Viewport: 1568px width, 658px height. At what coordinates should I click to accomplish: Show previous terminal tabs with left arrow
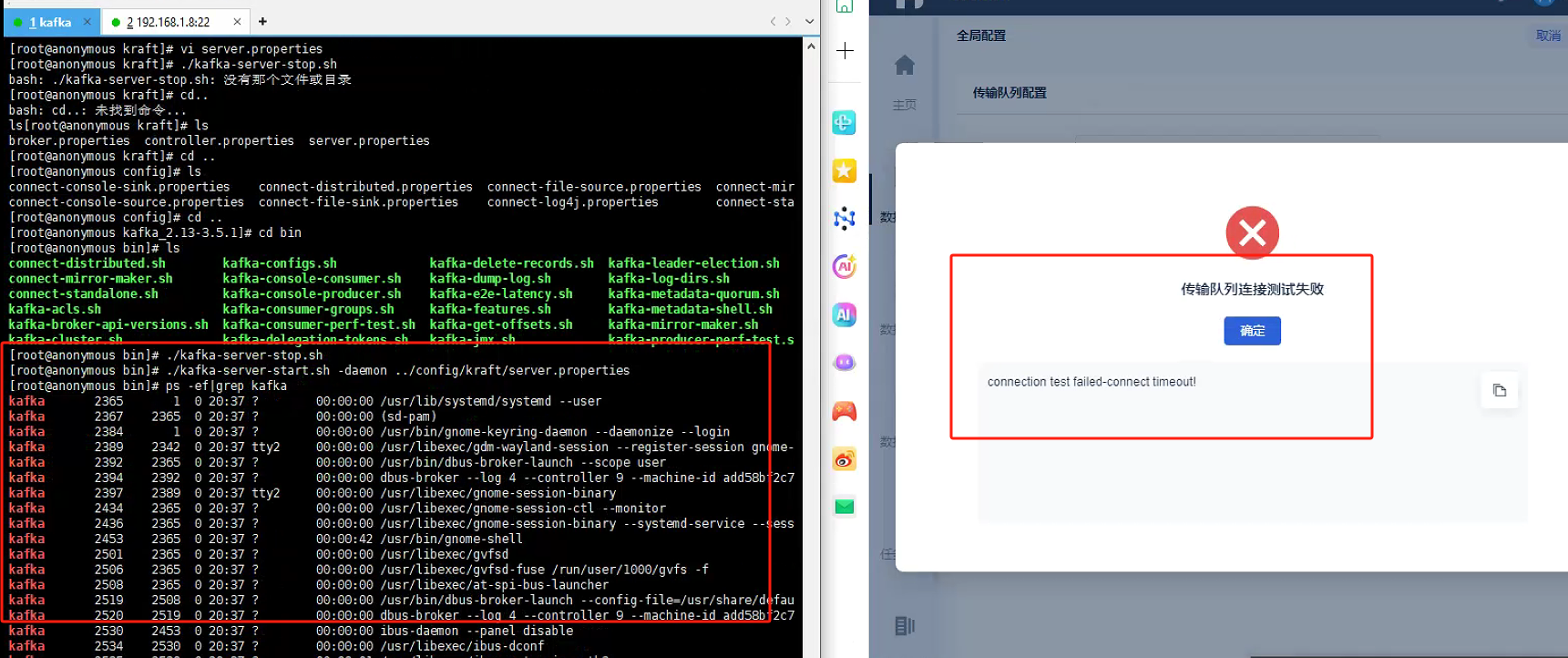click(773, 22)
